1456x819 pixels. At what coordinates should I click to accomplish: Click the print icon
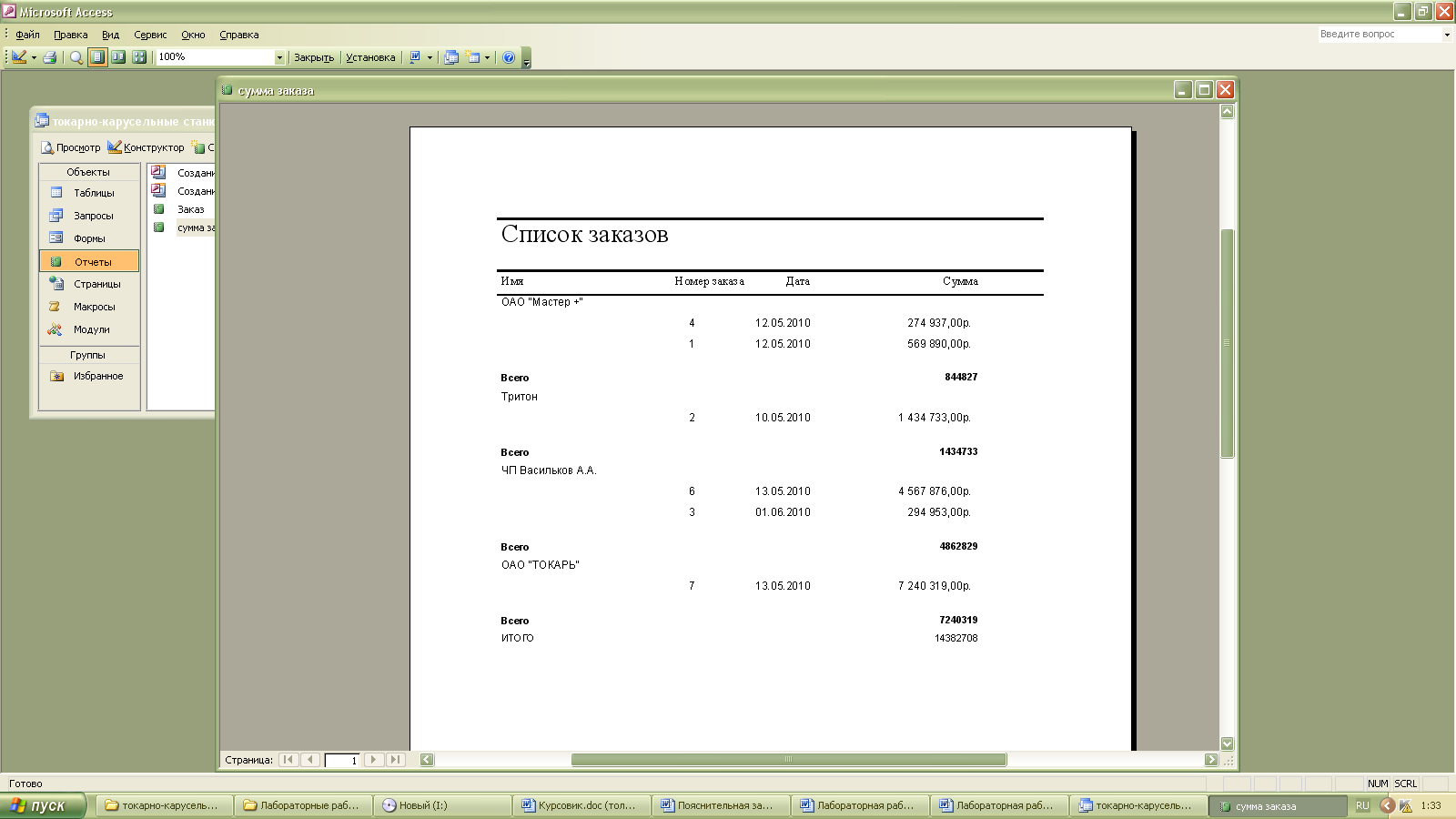pyautogui.click(x=50, y=57)
